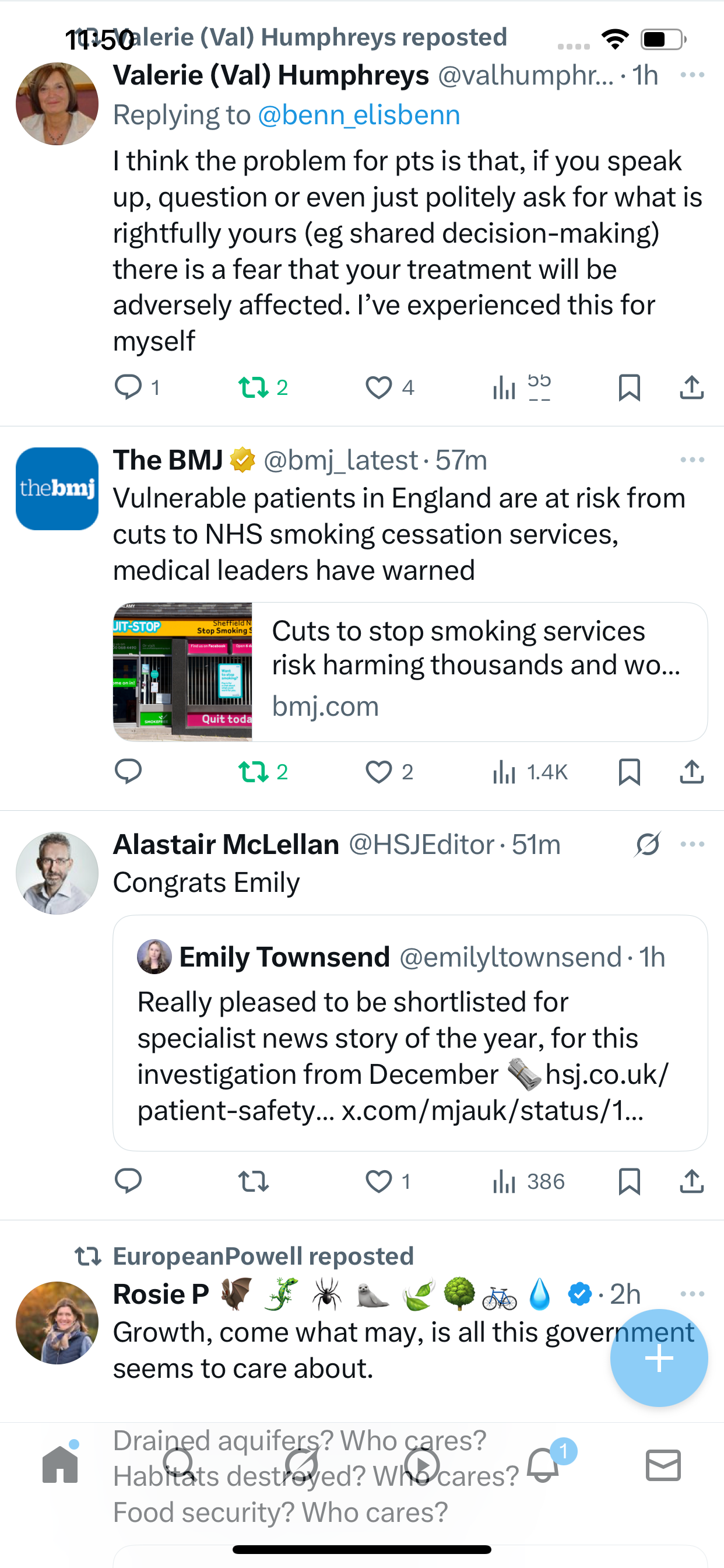Open more options on Alastair McLellan's tweet
This screenshot has width=724, height=1568.
pos(692,844)
